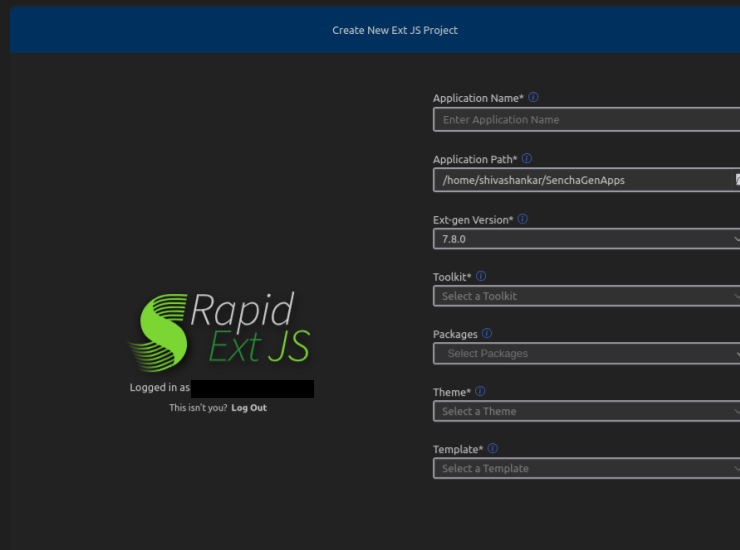
Task: Expand the Select a Theme dropdown
Action: (585, 411)
